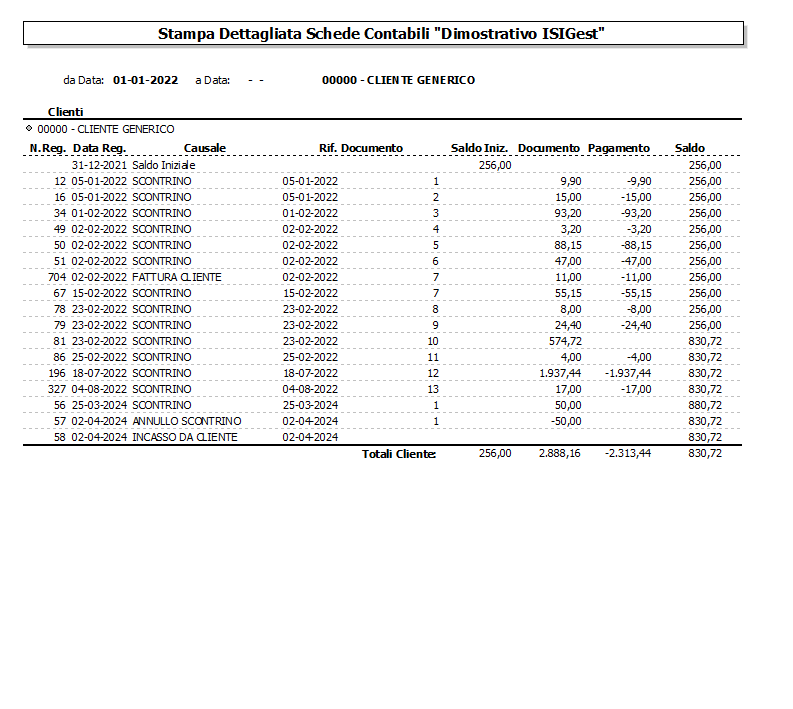Click the Rif. Documento column header
Screen dimensions: 793x709
click(x=360, y=148)
